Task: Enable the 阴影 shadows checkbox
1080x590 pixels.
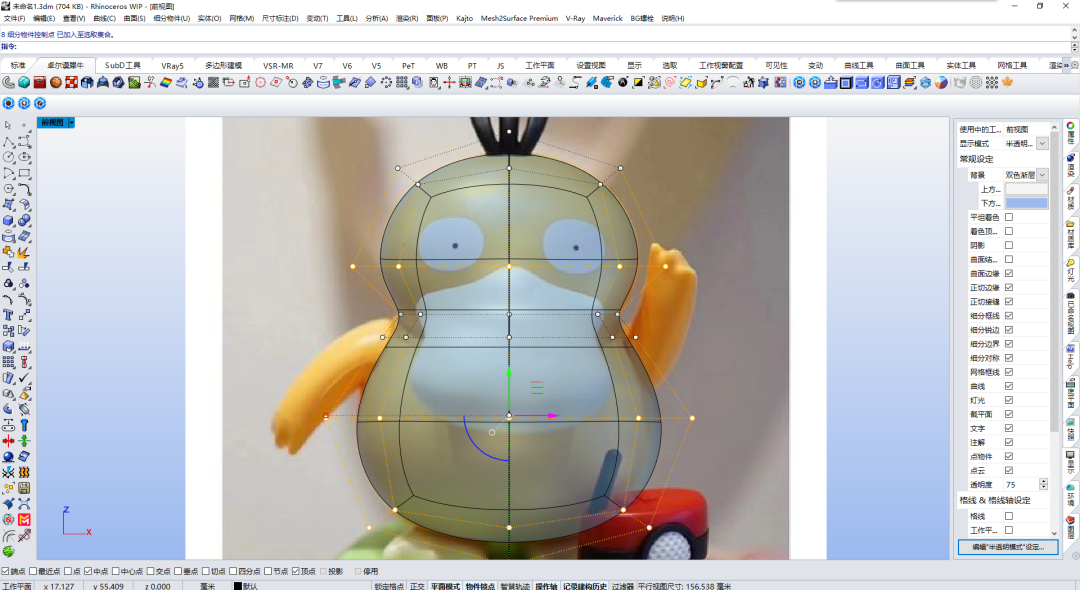Action: [1009, 245]
